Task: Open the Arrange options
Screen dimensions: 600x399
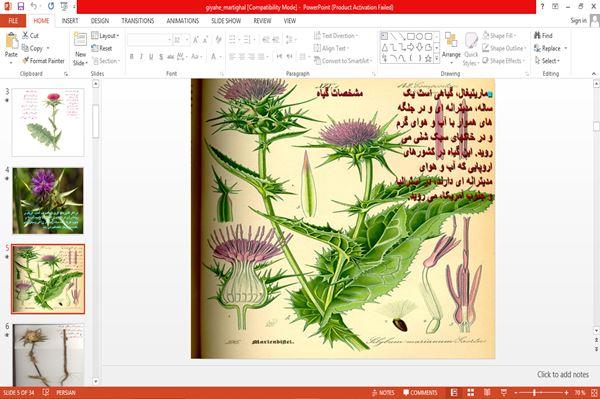Action: [x=451, y=48]
